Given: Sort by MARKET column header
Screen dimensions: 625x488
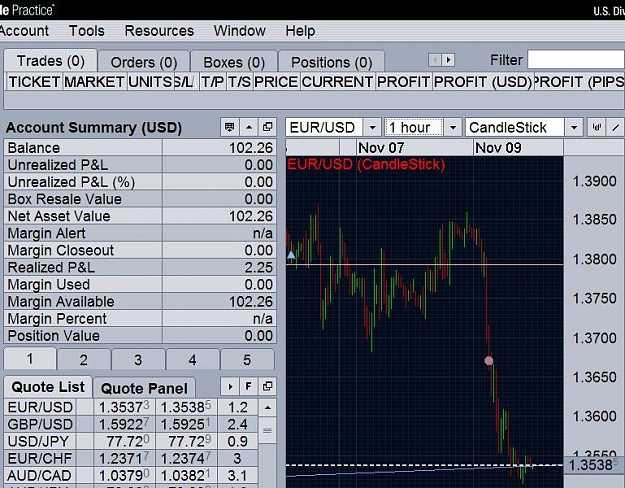Looking at the screenshot, I should click(x=94, y=82).
